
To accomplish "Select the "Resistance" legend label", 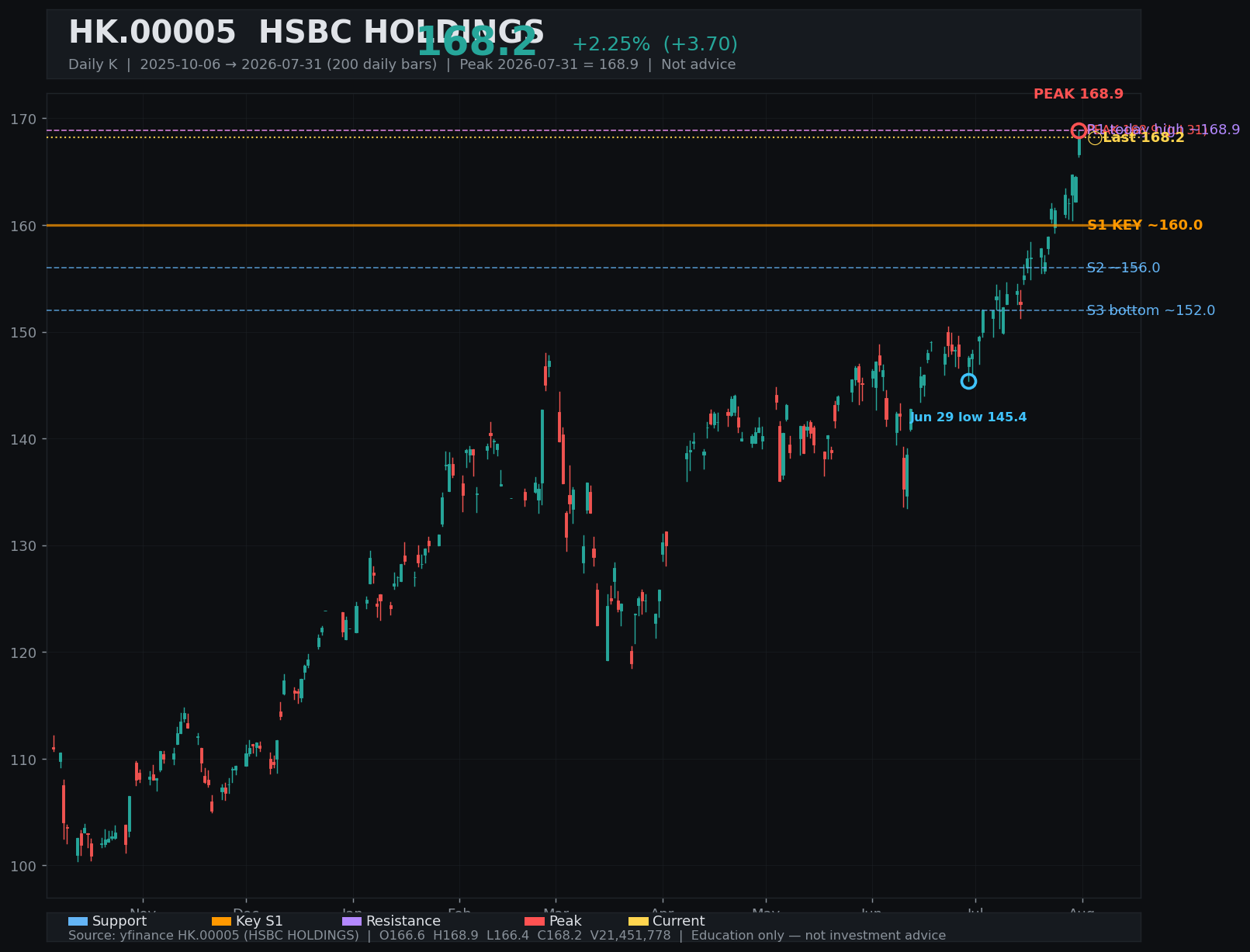I will coord(403,921).
